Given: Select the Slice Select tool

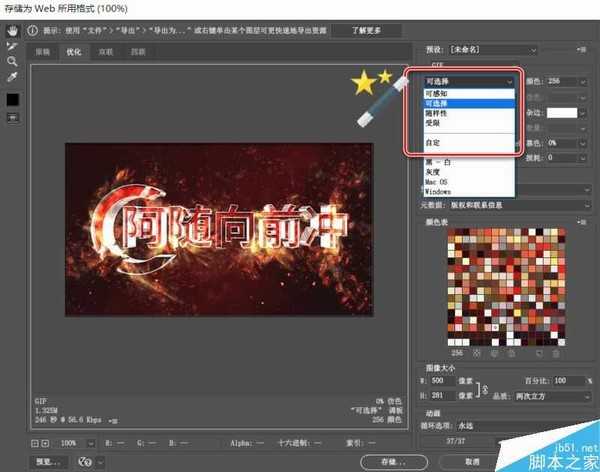Looking at the screenshot, I should 13,46.
